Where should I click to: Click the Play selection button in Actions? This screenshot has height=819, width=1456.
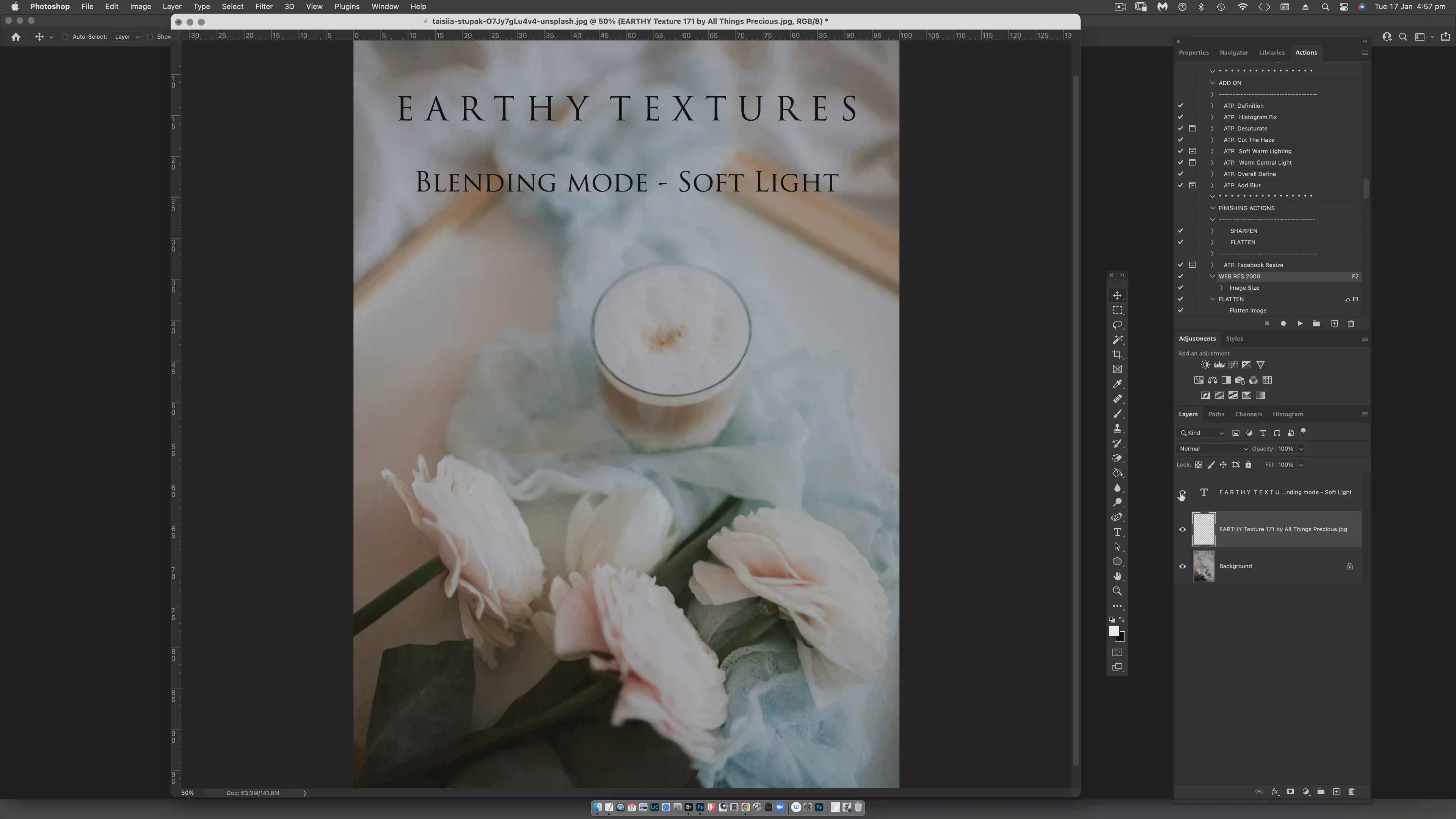[1300, 324]
